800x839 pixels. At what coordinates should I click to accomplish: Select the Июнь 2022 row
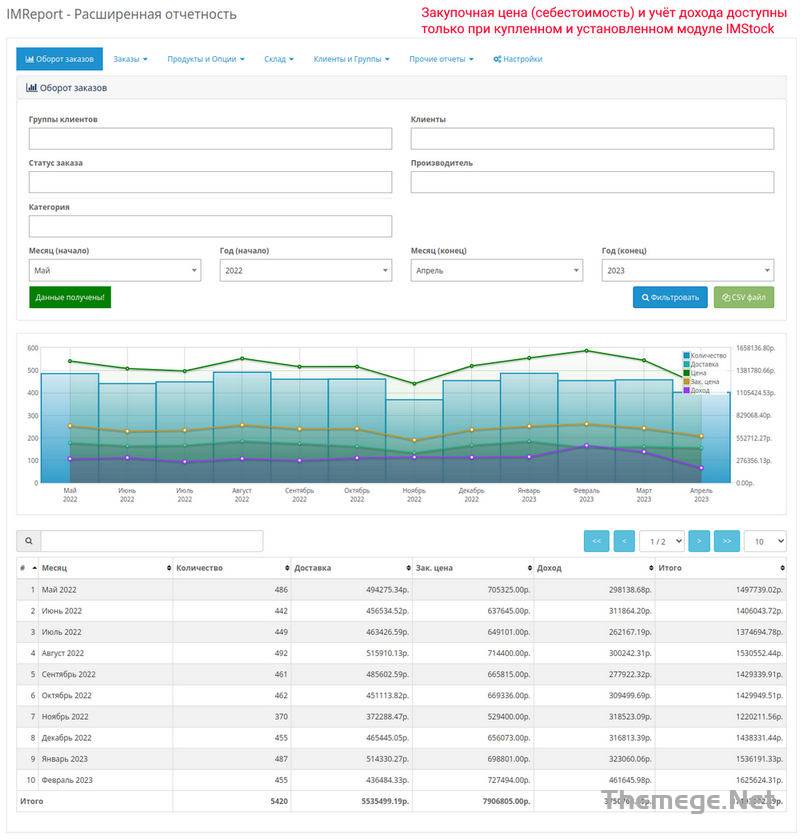point(401,611)
